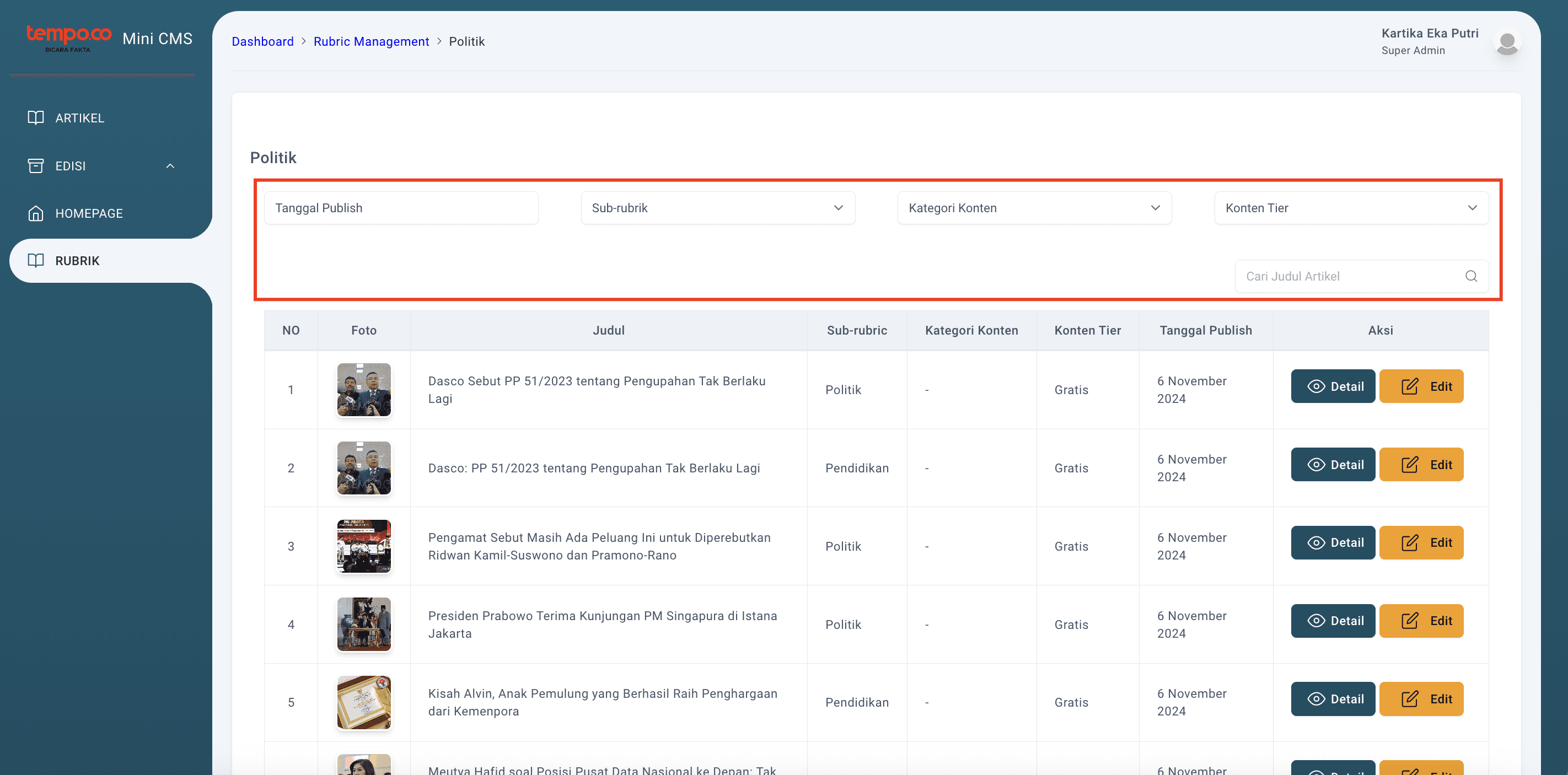Open thumbnail photo of row 3 article
Screen dimensions: 1568x775
click(364, 546)
